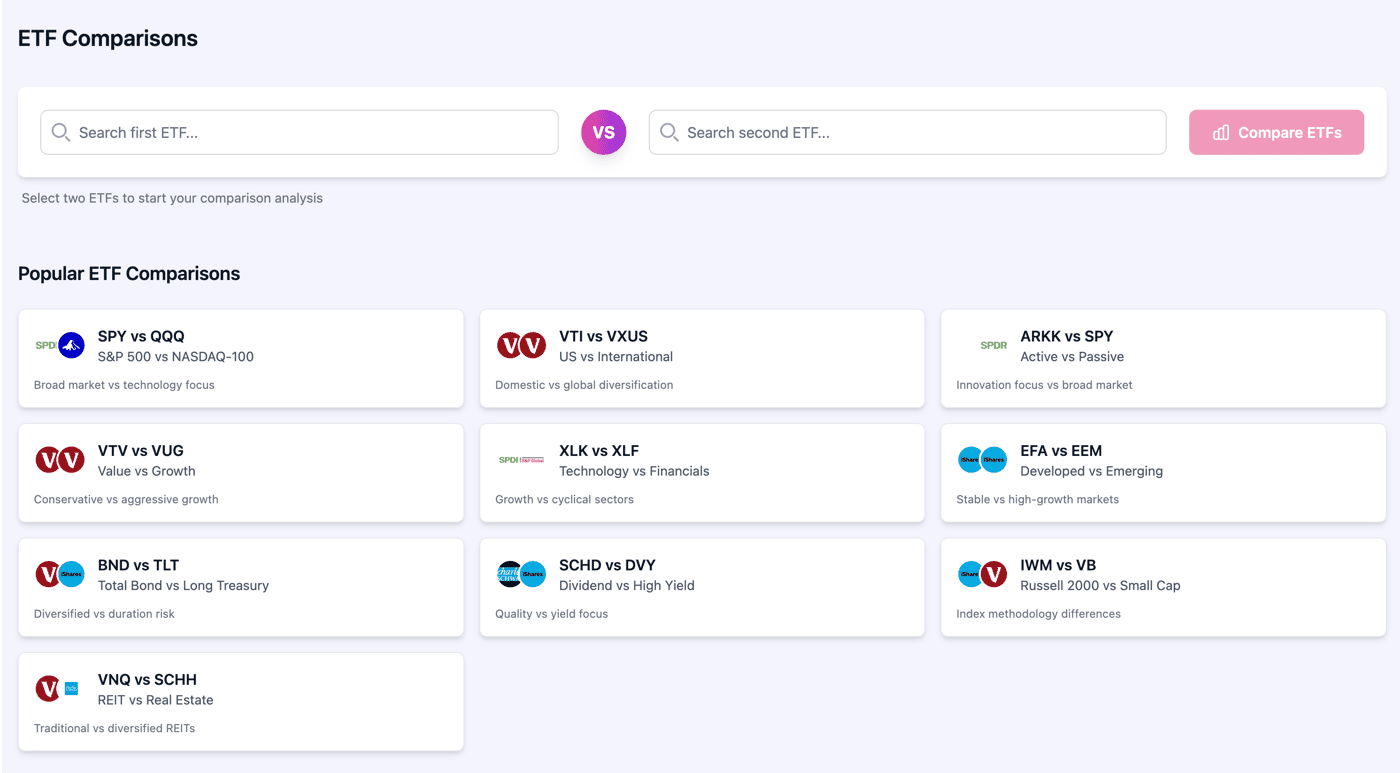Click 'Conservative vs aggressive growth' text

coord(126,499)
